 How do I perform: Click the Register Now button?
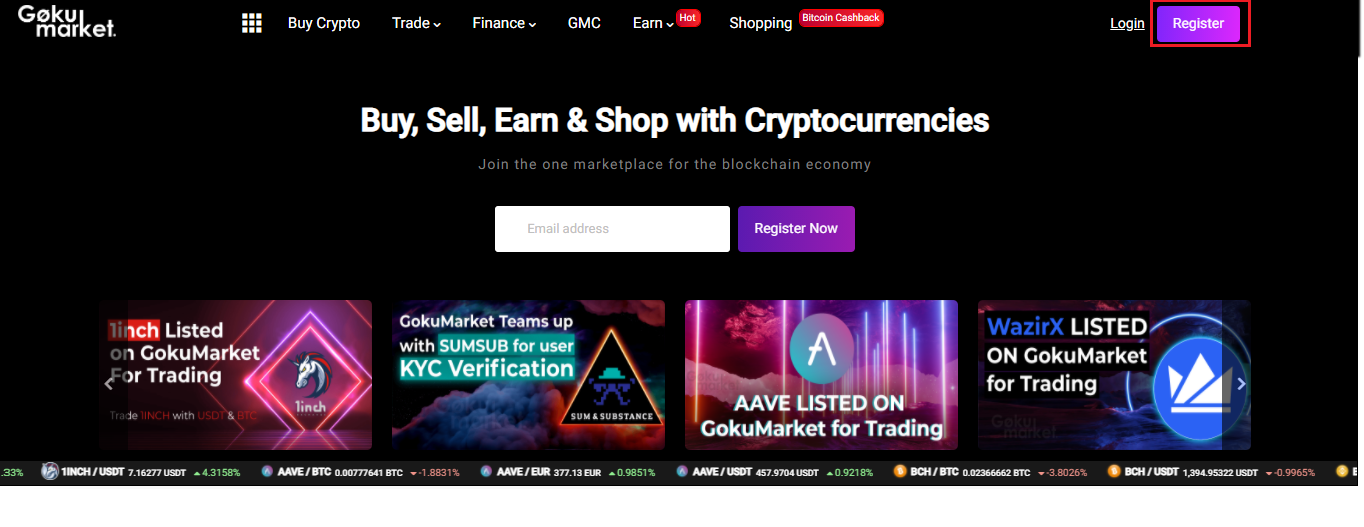click(x=796, y=229)
